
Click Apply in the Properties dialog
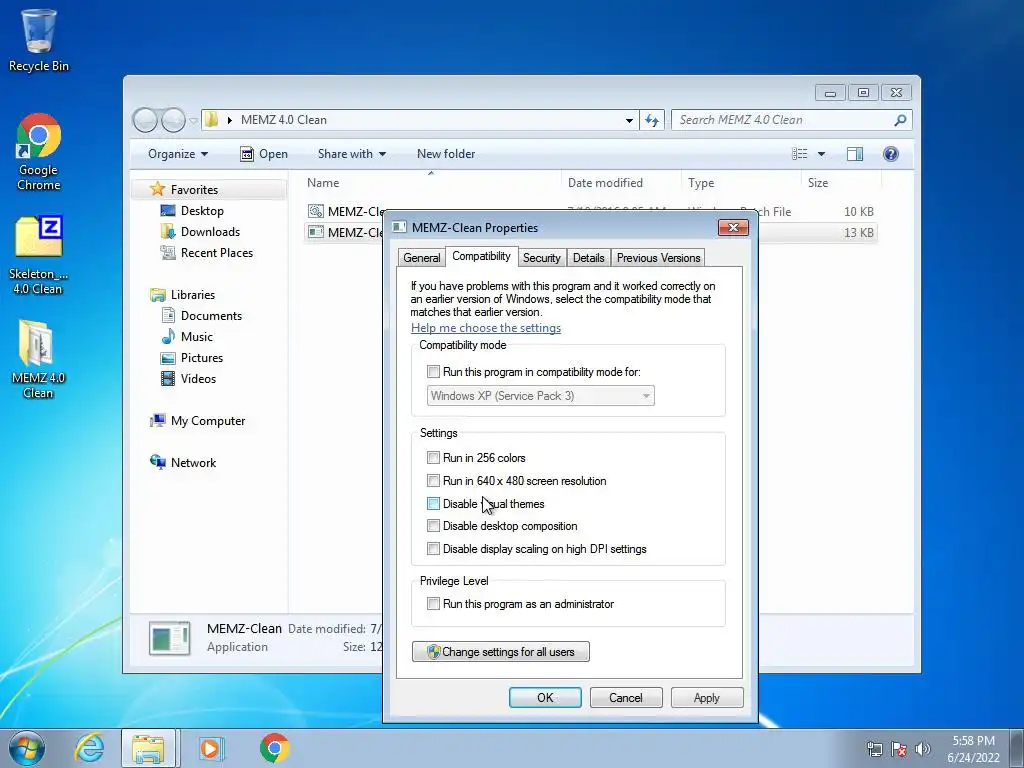click(x=707, y=697)
